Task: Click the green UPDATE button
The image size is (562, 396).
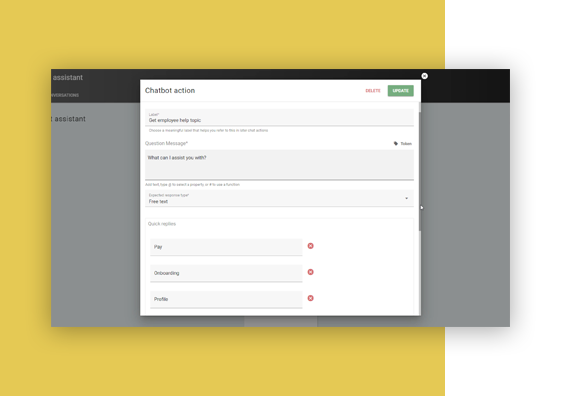Action: (x=400, y=91)
